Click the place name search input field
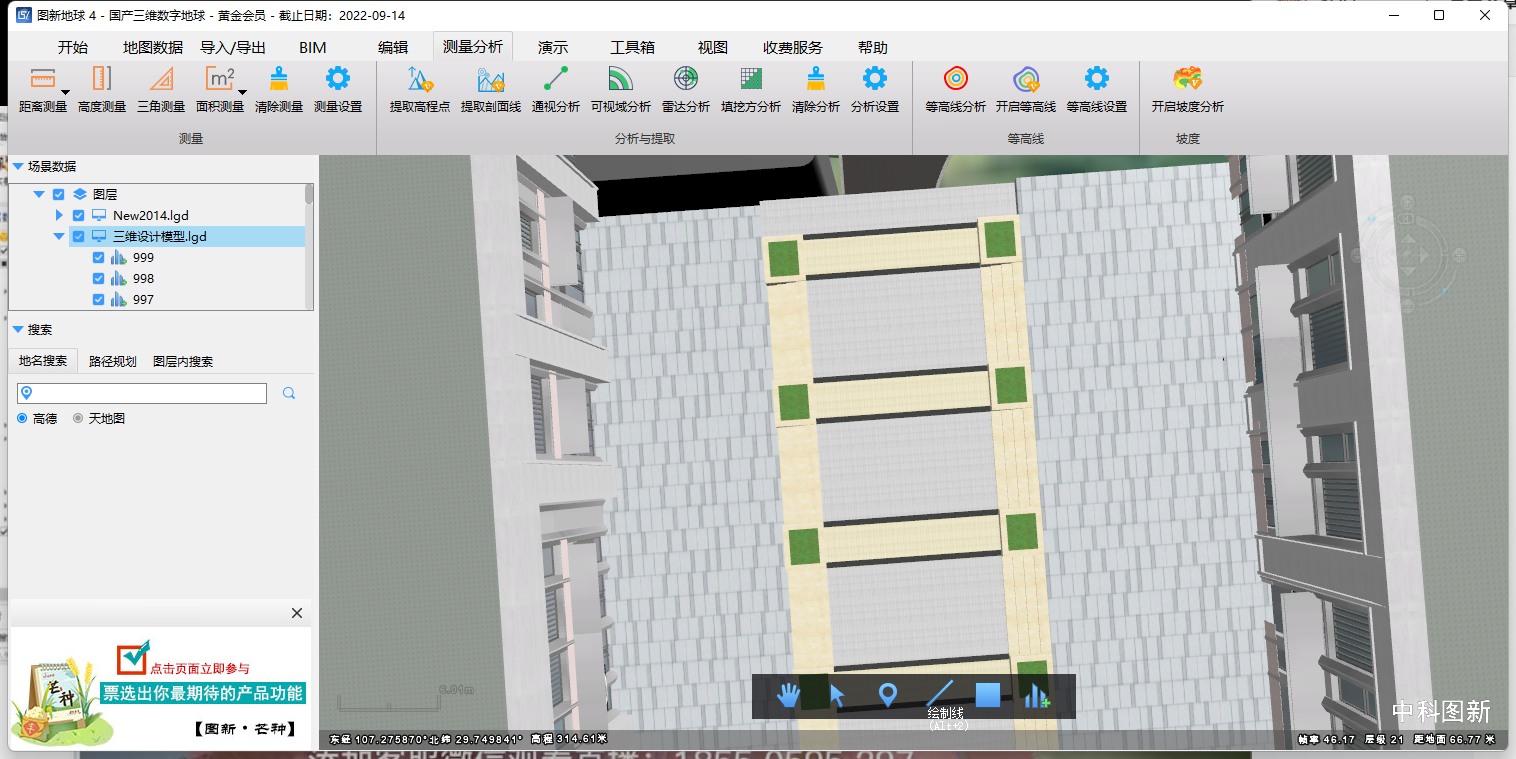This screenshot has height=759, width=1516. pyautogui.click(x=150, y=394)
